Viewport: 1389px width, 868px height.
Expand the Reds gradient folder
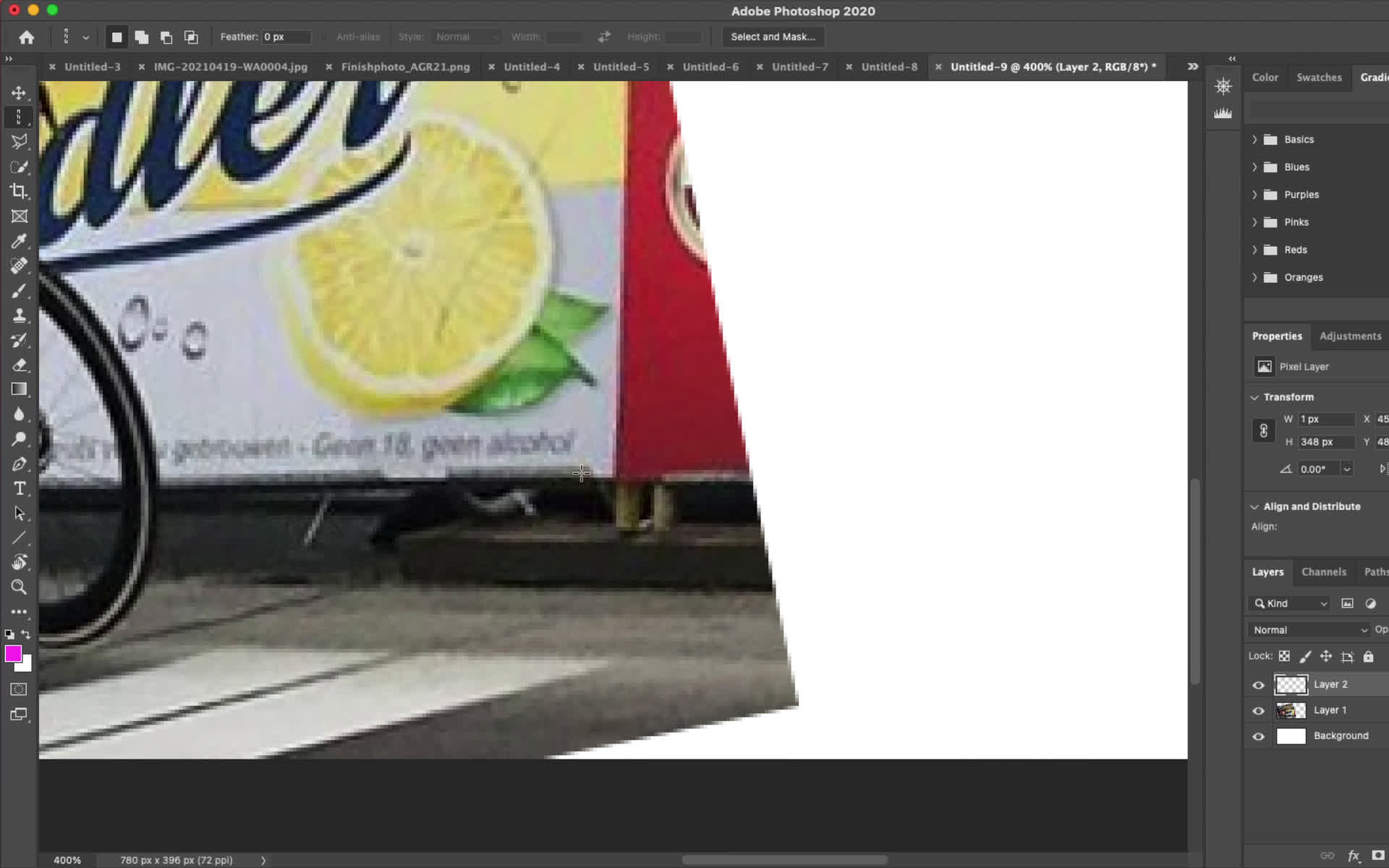coord(1254,250)
